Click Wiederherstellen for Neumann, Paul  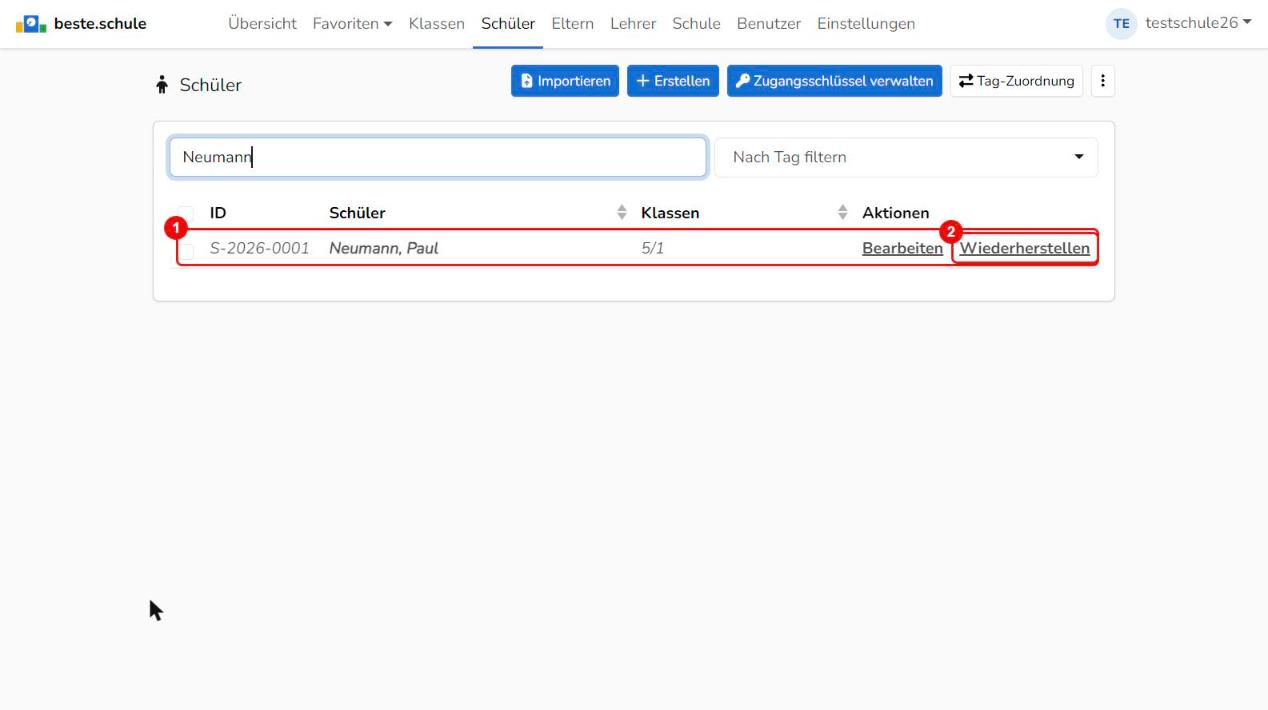click(1025, 249)
